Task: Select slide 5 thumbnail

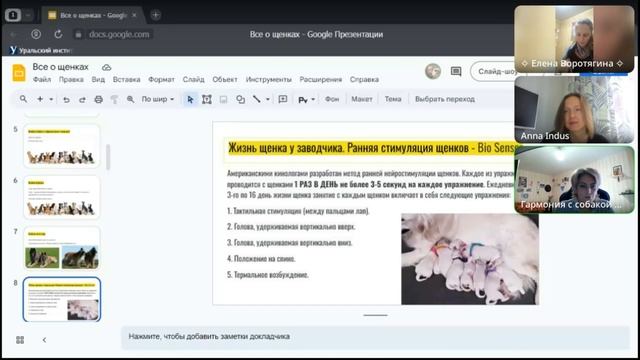Action: pos(62,146)
